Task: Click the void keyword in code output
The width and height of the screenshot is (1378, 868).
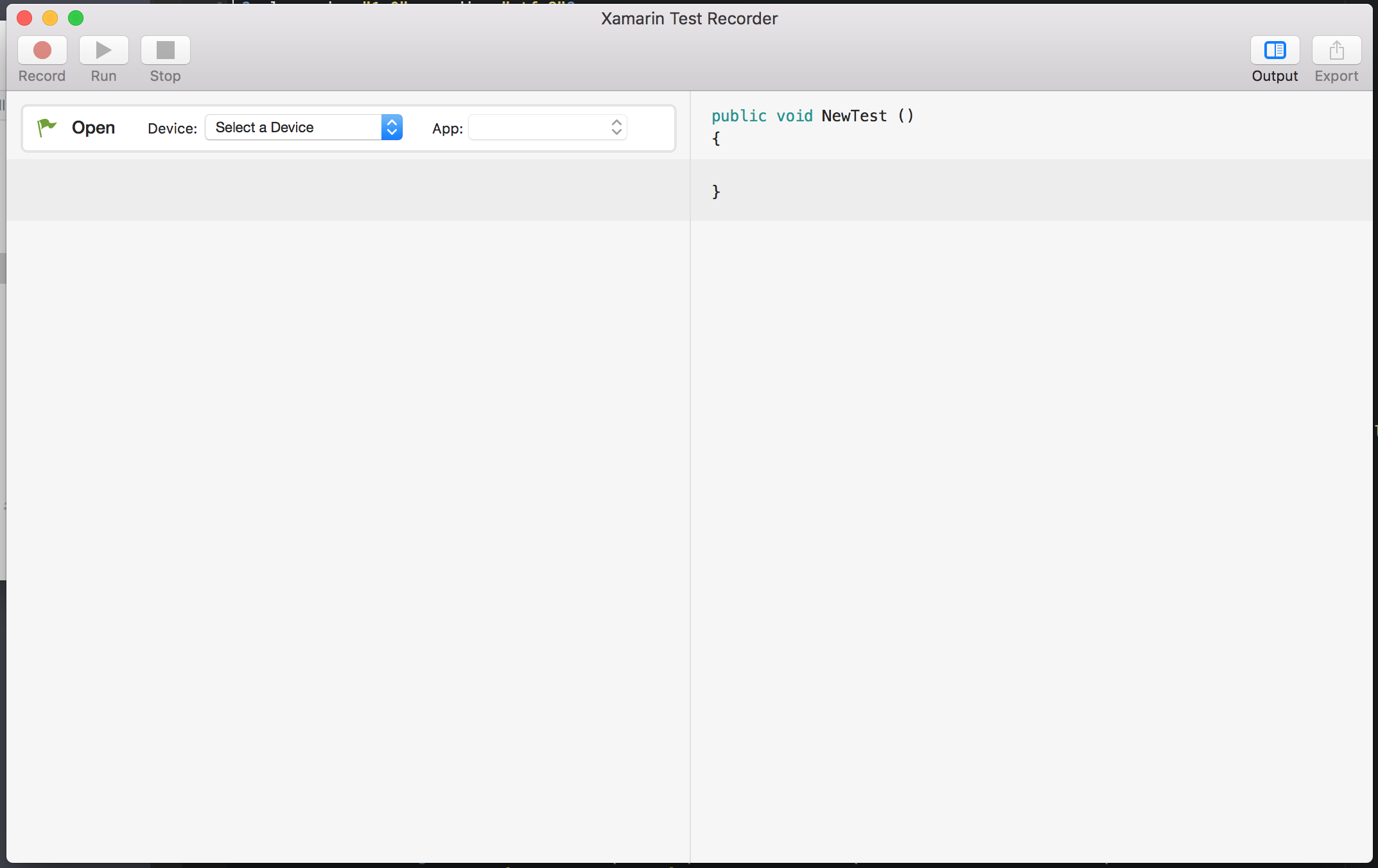Action: pos(794,116)
